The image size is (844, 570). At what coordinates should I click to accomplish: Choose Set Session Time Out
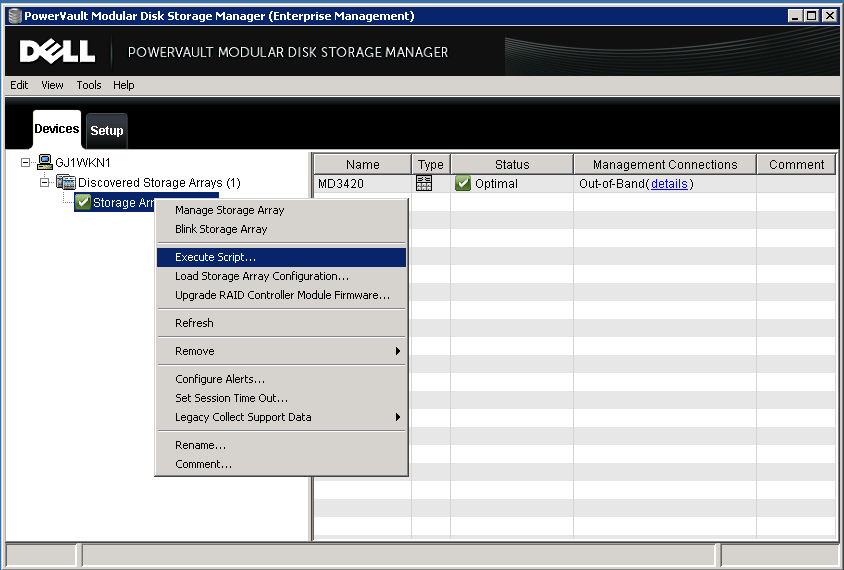[x=282, y=398]
